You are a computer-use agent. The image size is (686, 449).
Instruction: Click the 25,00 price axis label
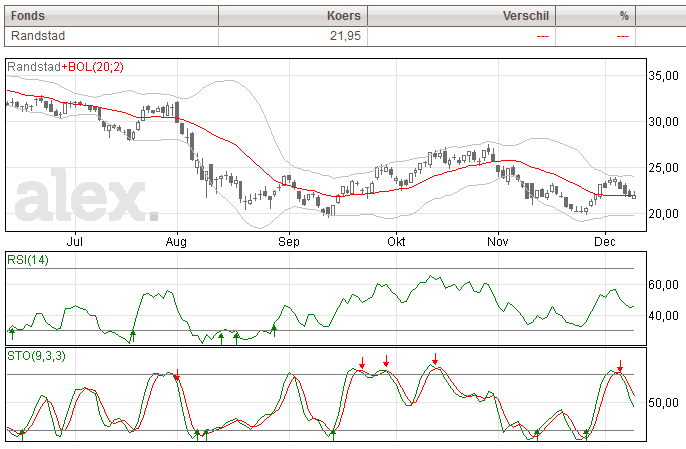[663, 168]
